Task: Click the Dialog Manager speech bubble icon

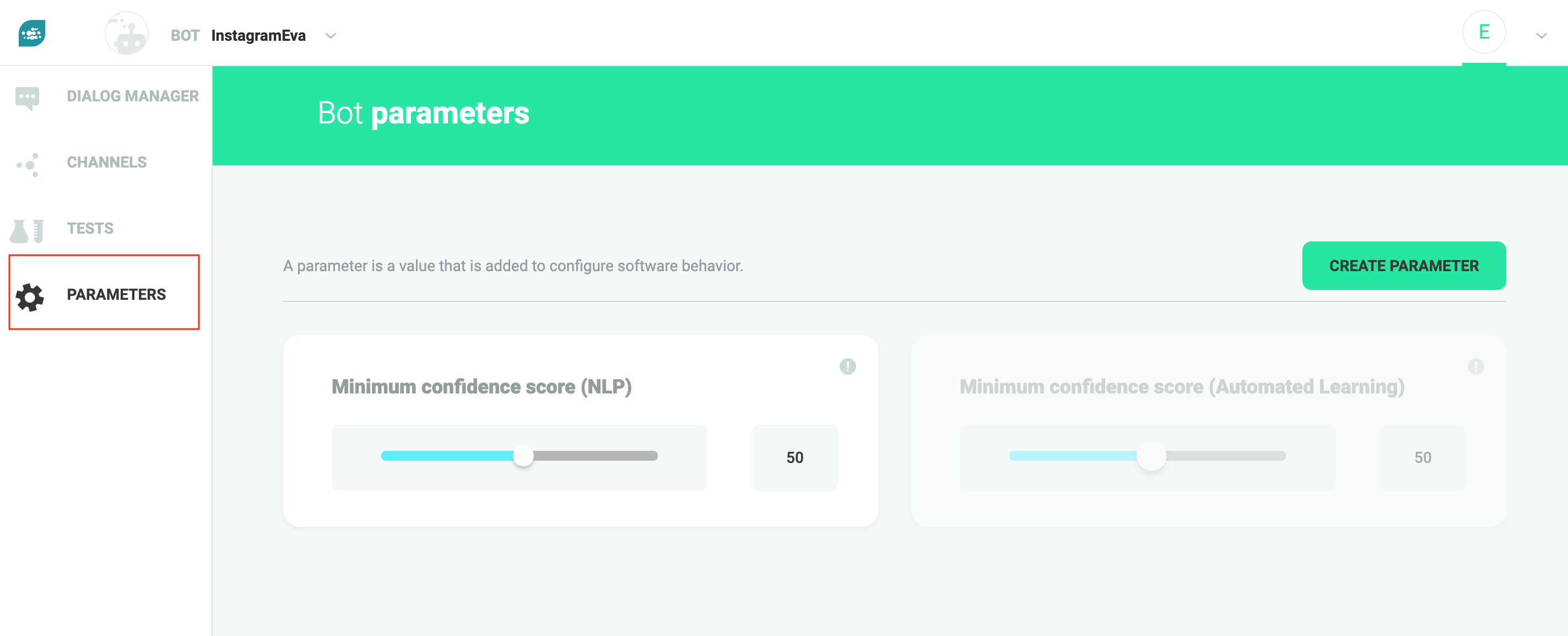Action: pyautogui.click(x=28, y=98)
